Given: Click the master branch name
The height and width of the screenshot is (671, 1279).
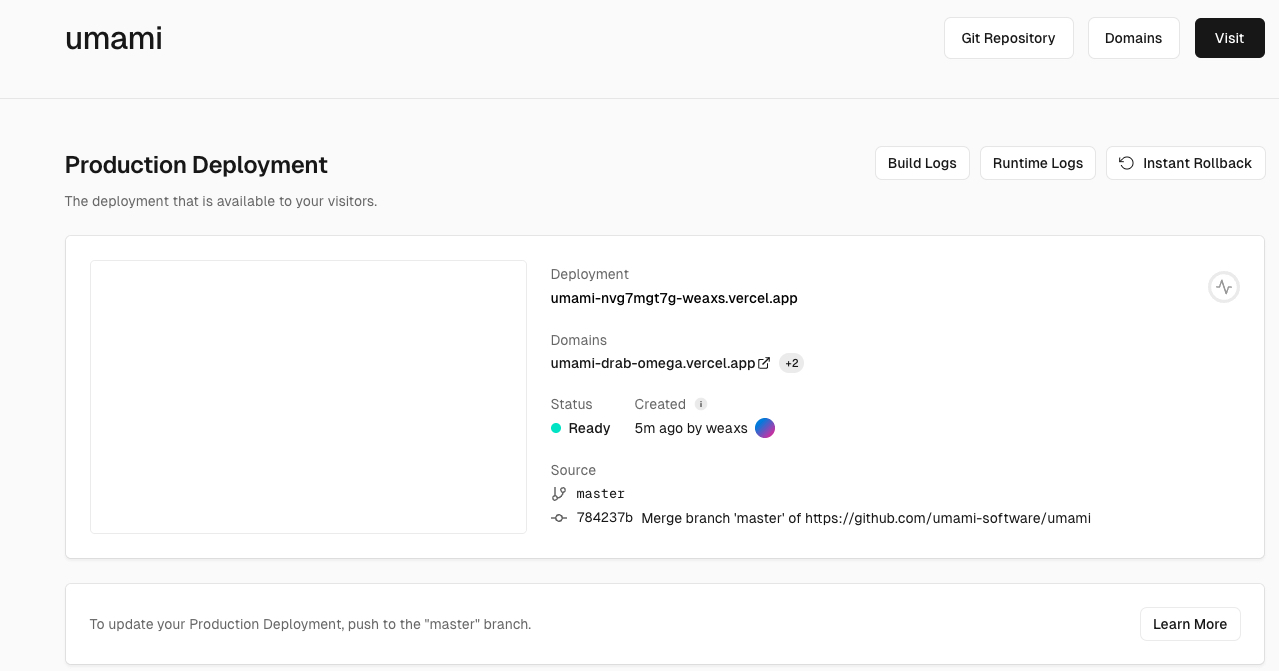Looking at the screenshot, I should (x=600, y=494).
